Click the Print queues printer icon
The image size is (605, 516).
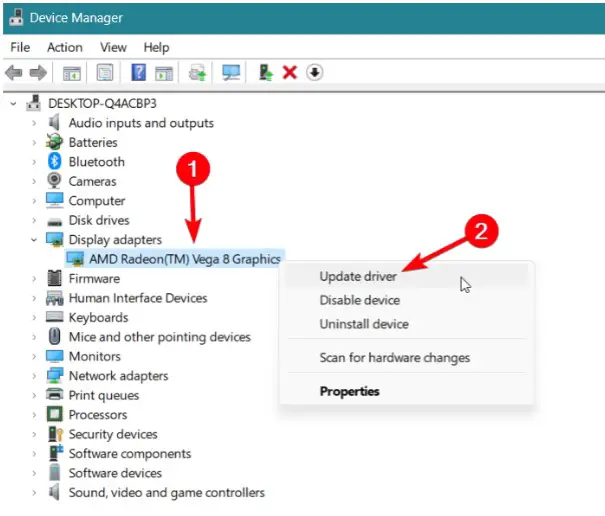tap(54, 394)
